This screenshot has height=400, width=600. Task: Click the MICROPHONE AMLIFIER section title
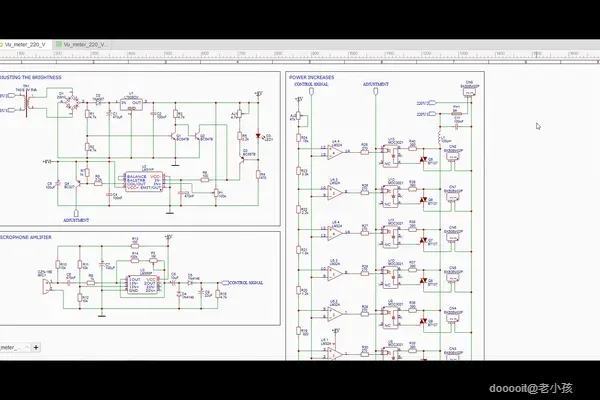(x=26, y=237)
